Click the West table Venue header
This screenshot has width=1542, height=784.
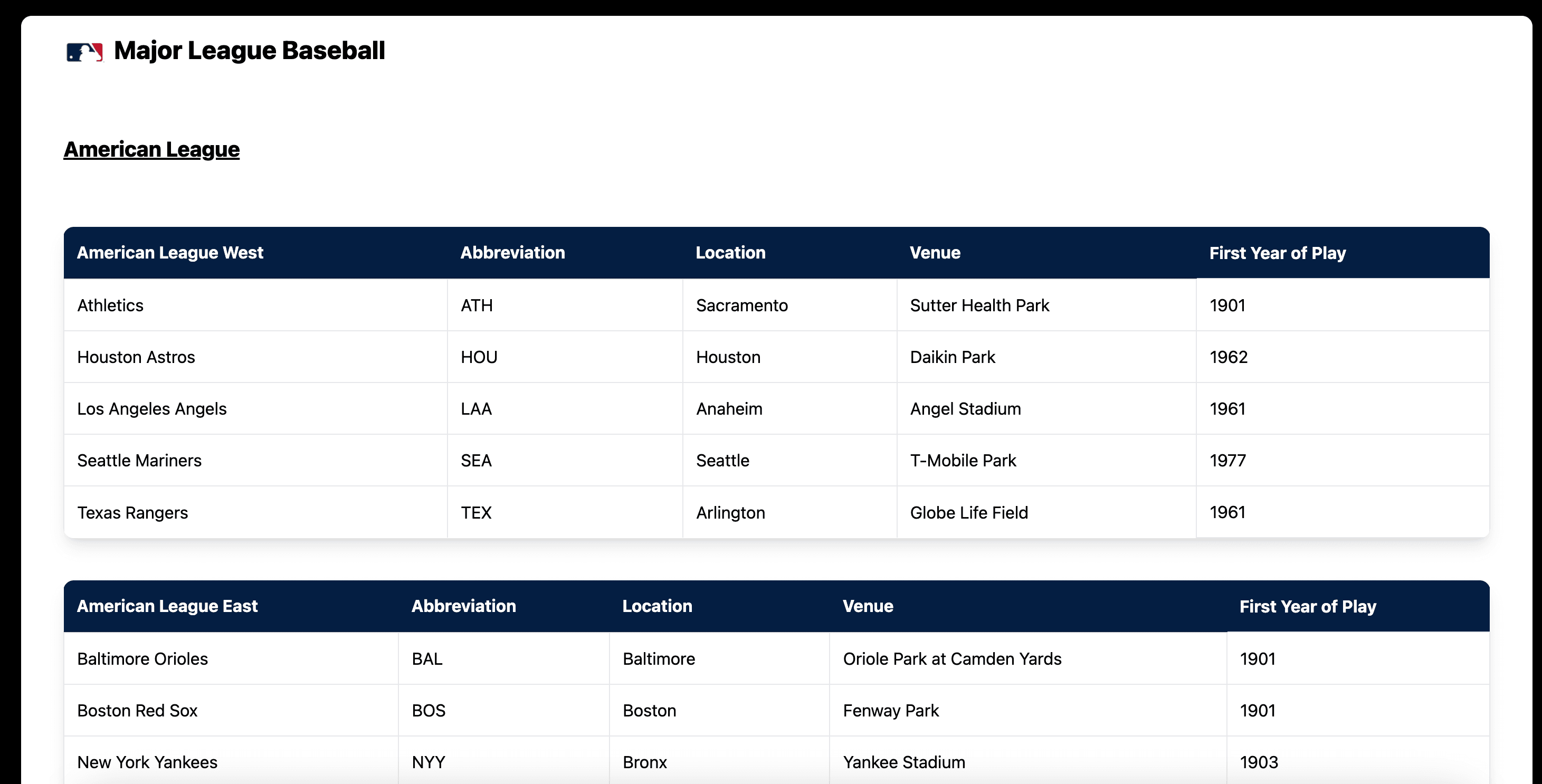pos(1047,253)
